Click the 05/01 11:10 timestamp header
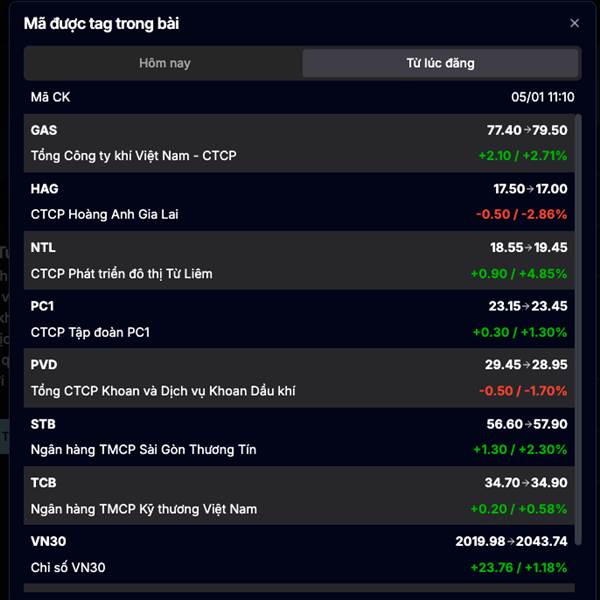 542,97
